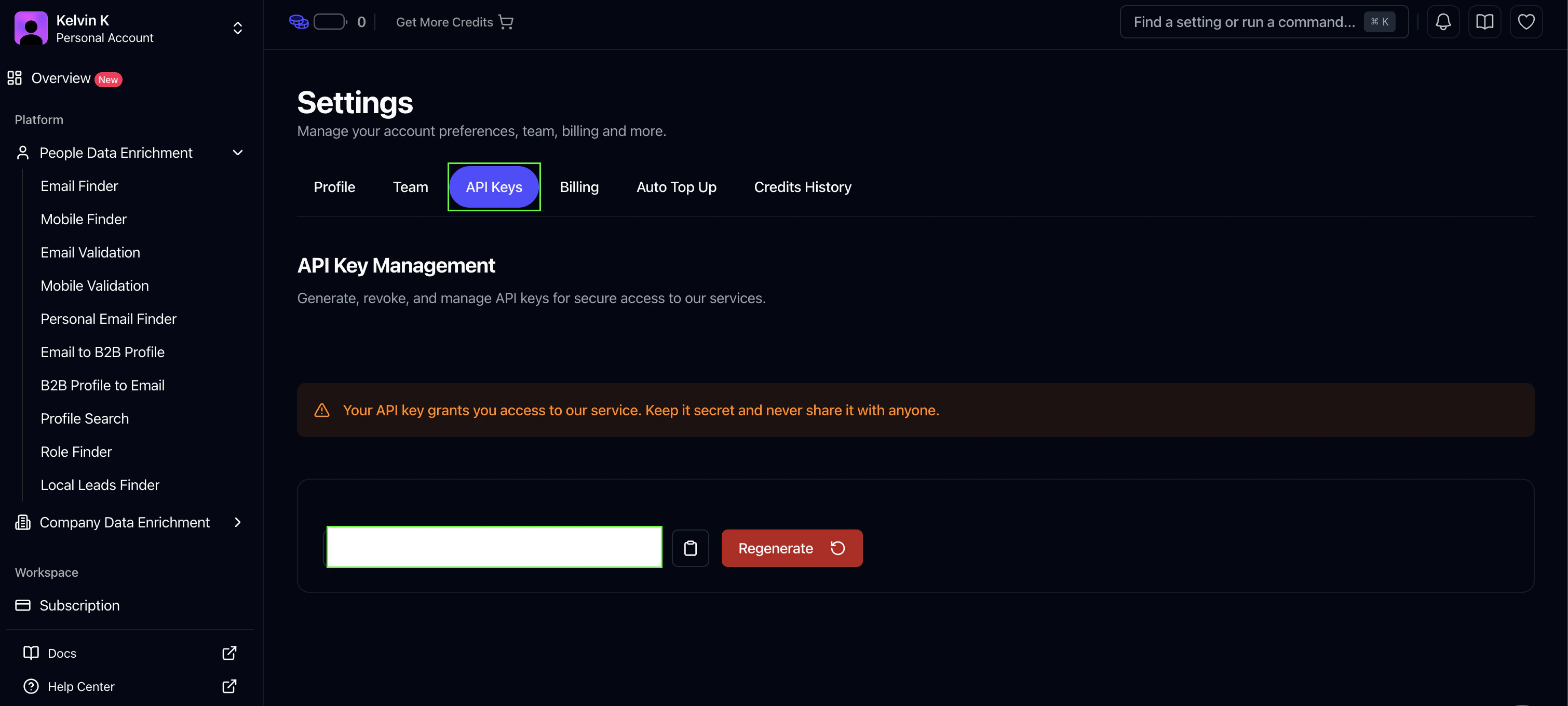Select the Auto Top Up tab
This screenshot has height=706, width=1568.
point(675,187)
